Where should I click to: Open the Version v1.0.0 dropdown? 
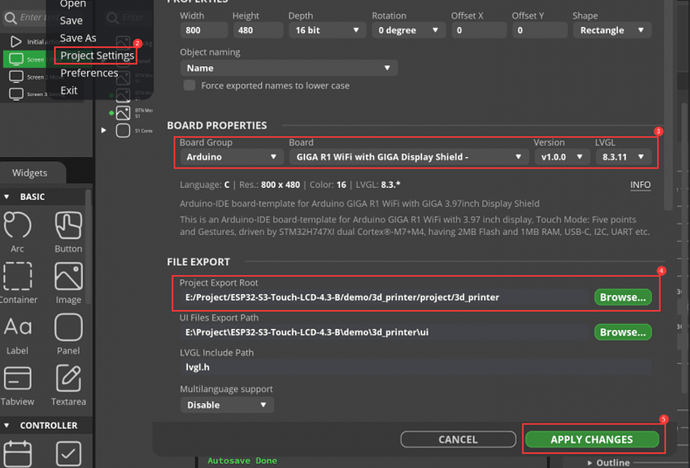(x=562, y=157)
